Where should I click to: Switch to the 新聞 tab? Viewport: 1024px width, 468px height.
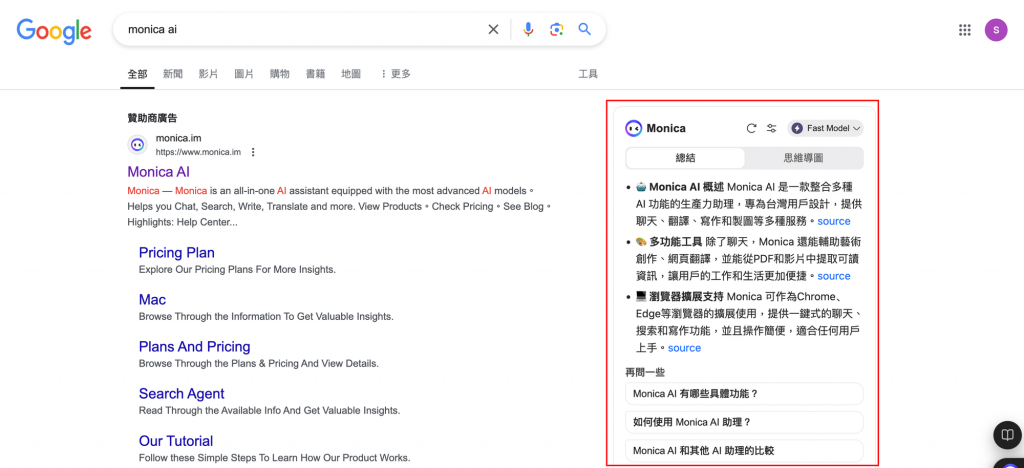coord(173,74)
